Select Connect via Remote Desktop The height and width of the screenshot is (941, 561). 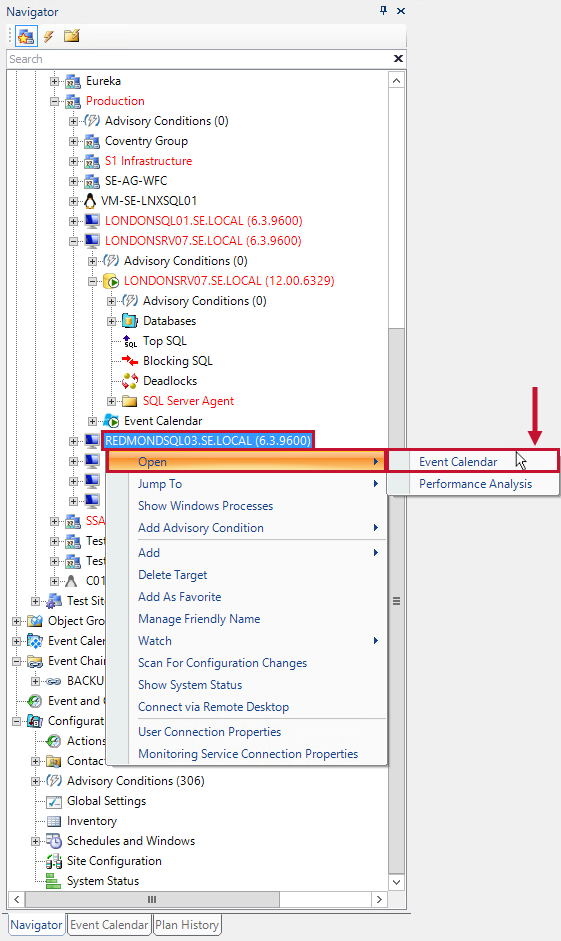(246, 707)
